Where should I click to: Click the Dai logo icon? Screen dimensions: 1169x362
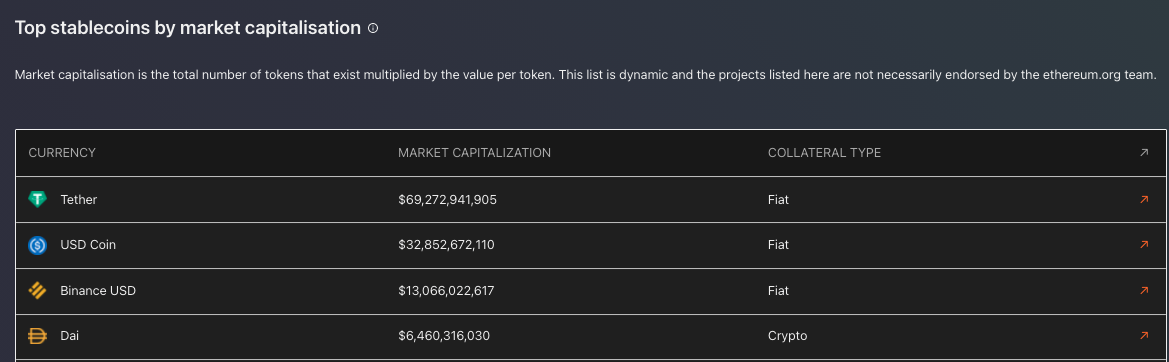tap(37, 336)
